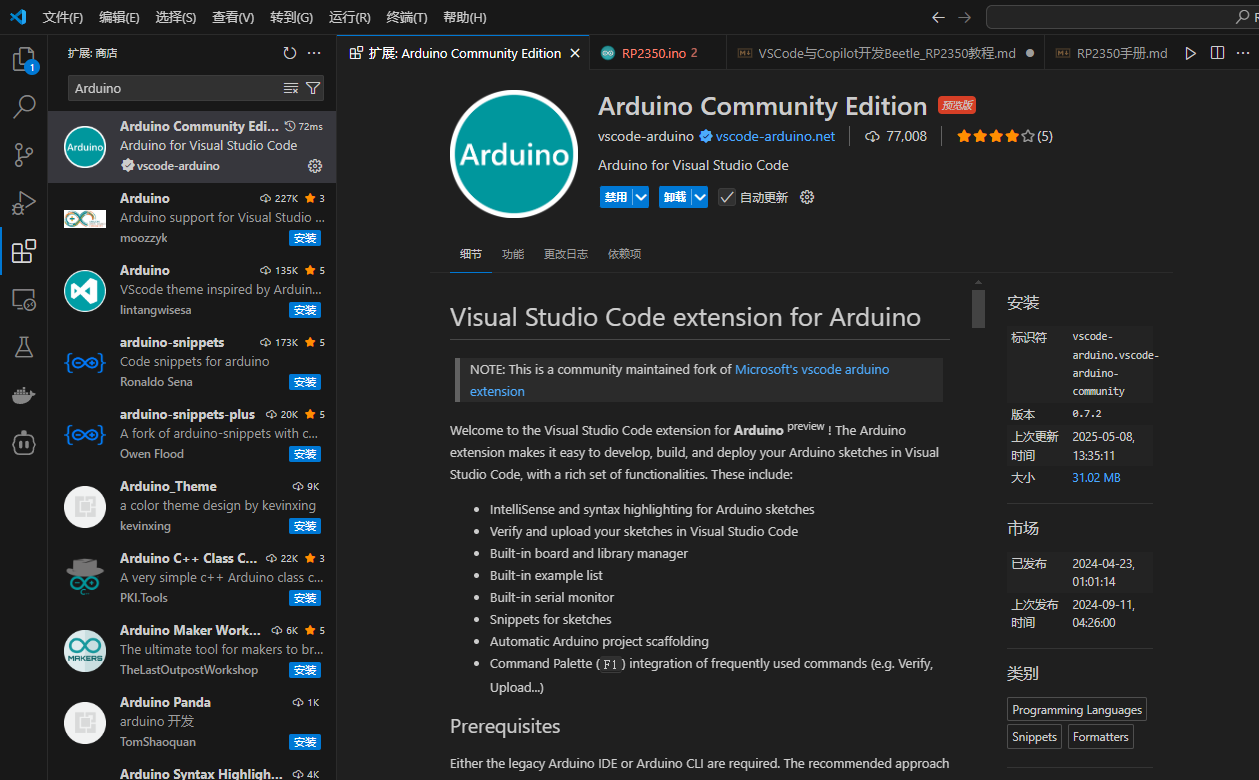Go forward with the right arrow
The image size is (1259, 780).
coord(964,17)
